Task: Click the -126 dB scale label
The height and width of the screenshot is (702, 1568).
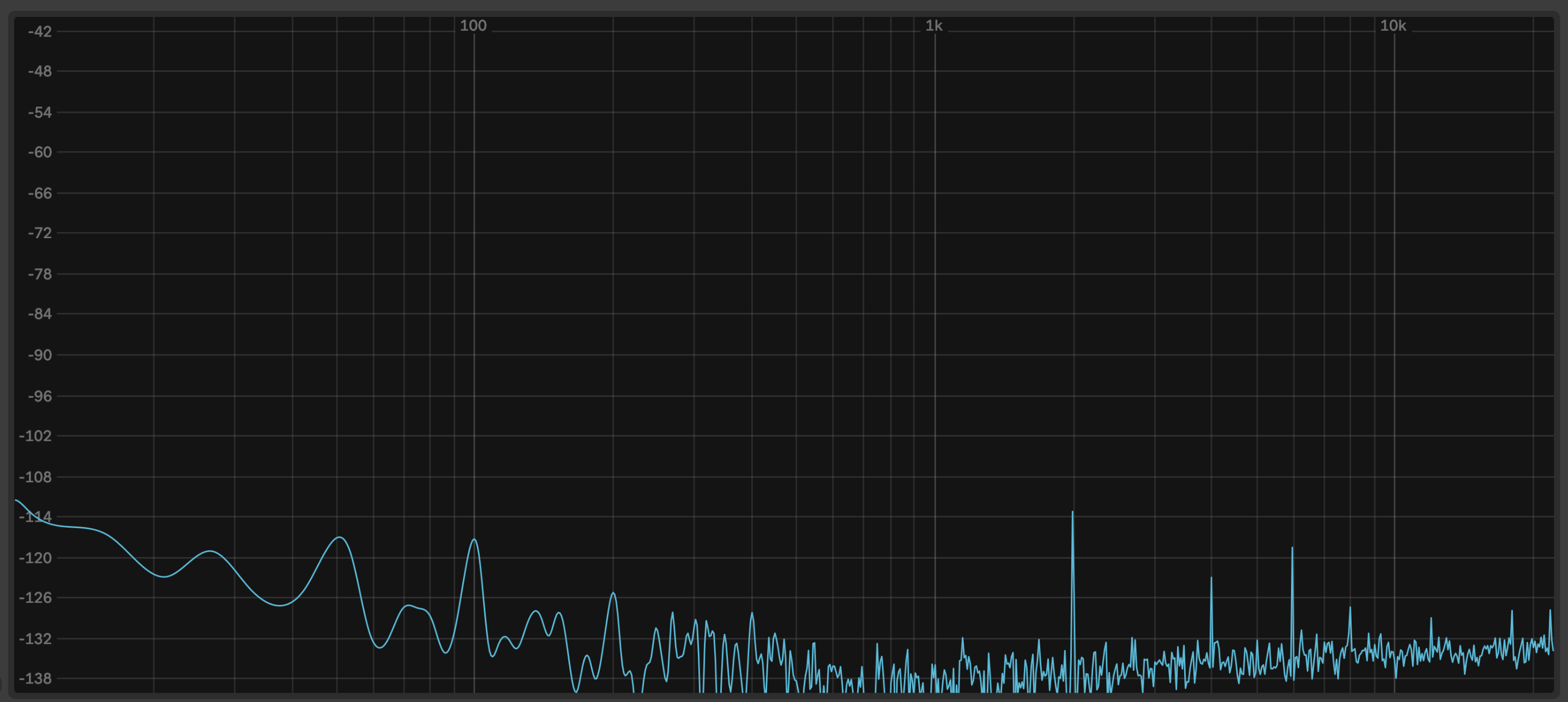Action: (35, 597)
